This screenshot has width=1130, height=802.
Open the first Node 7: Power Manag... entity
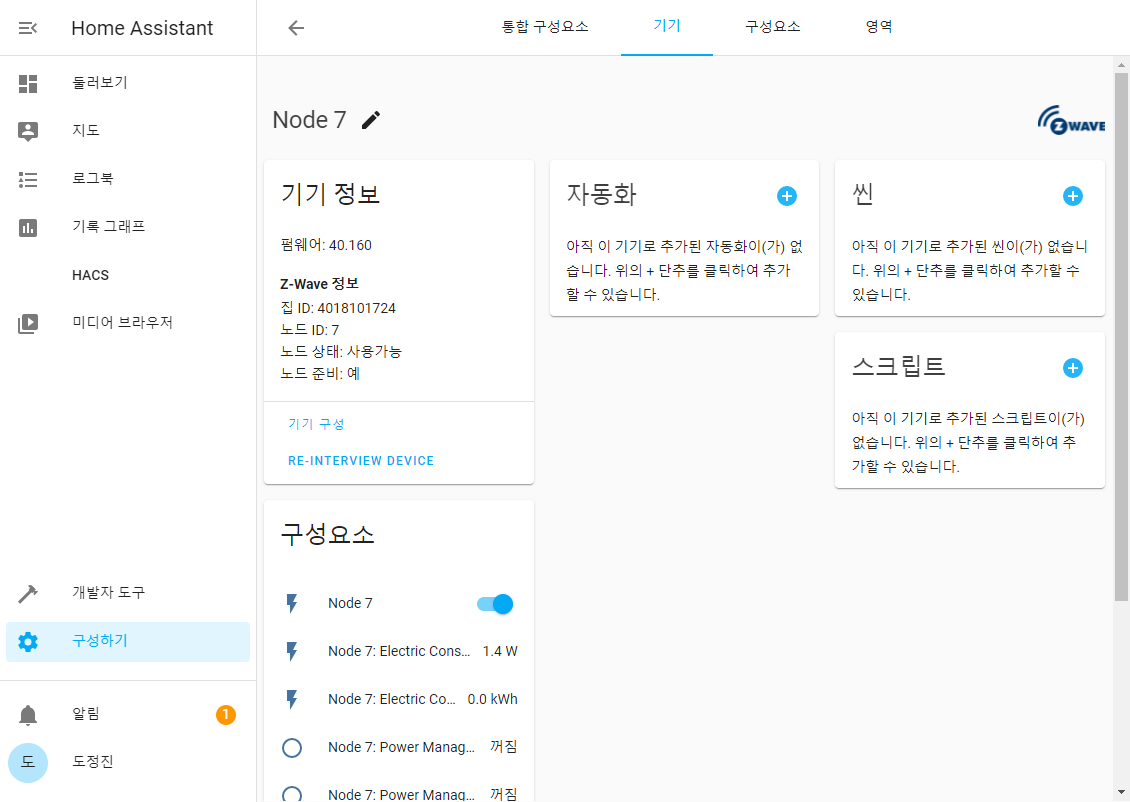(399, 747)
